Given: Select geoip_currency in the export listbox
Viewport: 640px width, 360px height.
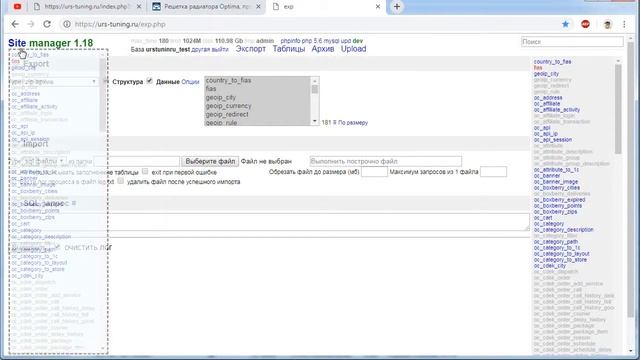Looking at the screenshot, I should pos(229,106).
